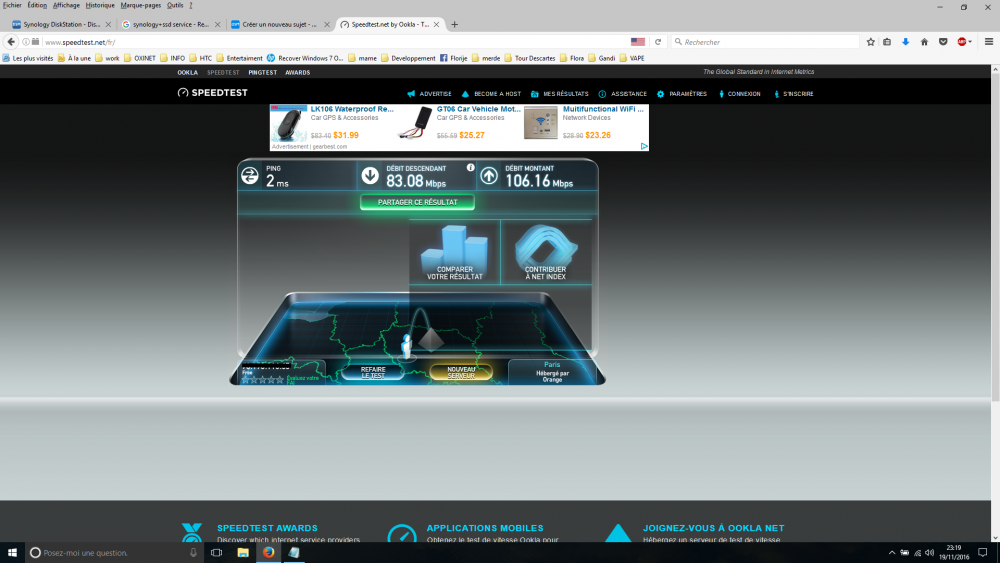Click the Partager ce résultat button
Screen dimensions: 1000x563
point(417,202)
